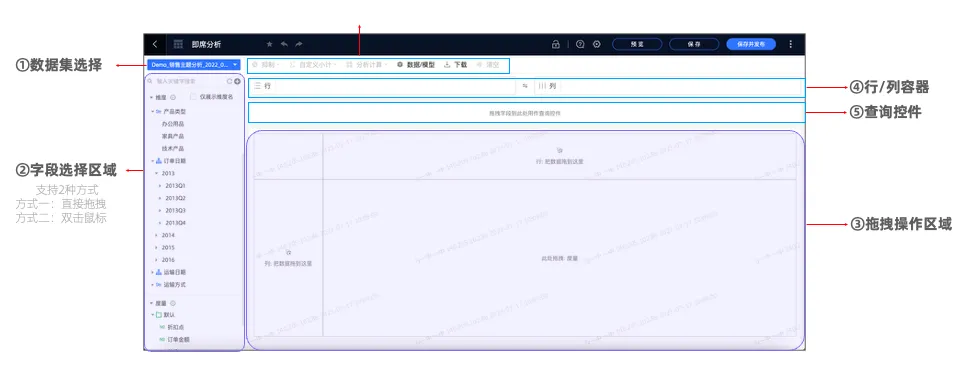Click the 保存 save button
Image resolution: width=976 pixels, height=383 pixels.
click(x=694, y=44)
